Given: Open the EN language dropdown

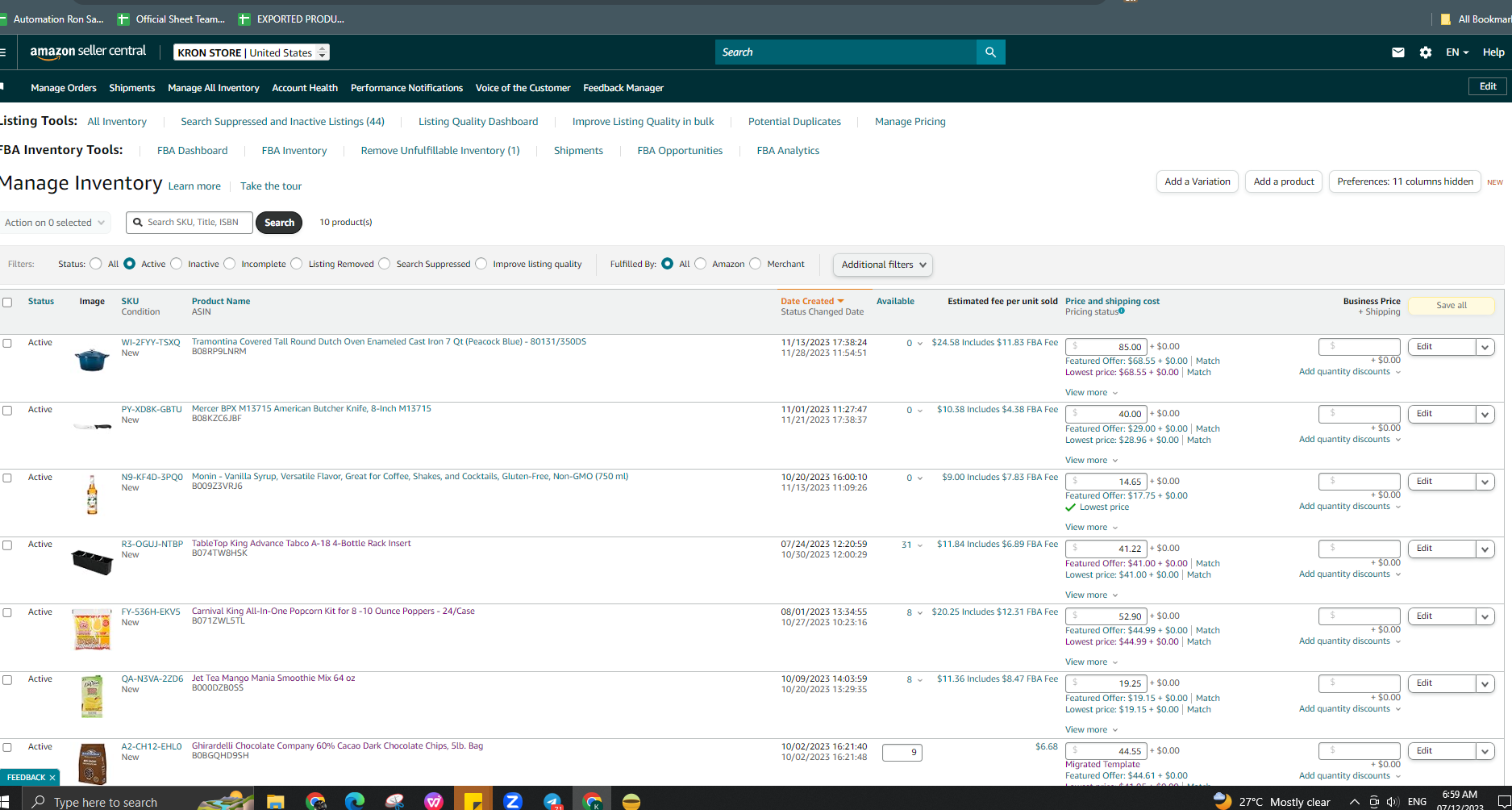Looking at the screenshot, I should [x=1457, y=52].
